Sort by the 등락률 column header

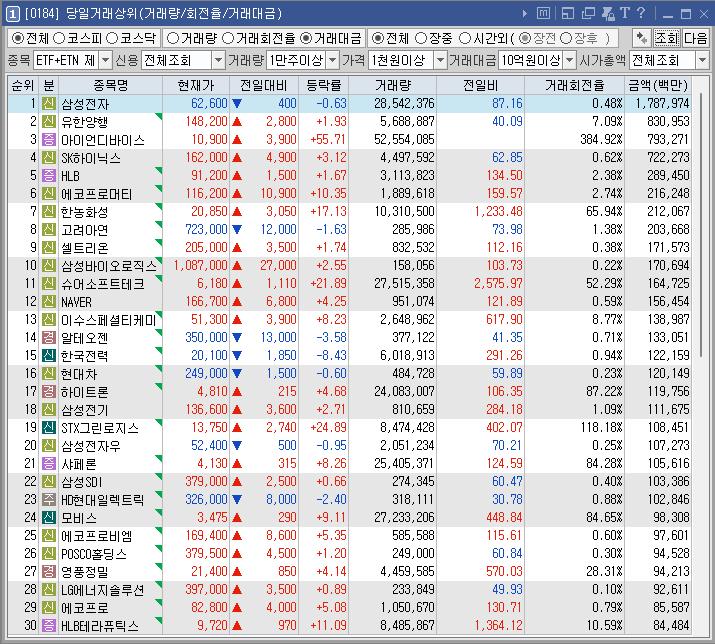click(x=324, y=85)
